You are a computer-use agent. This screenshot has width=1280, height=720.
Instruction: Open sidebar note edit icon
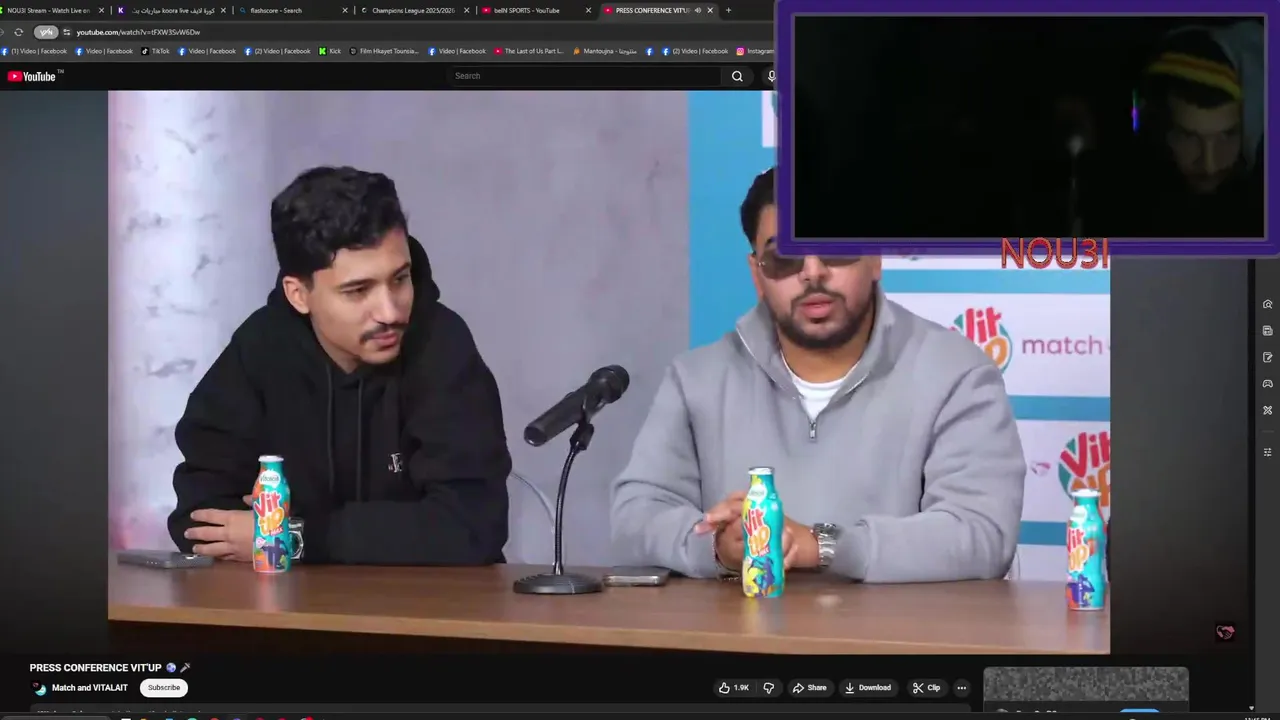point(1268,357)
